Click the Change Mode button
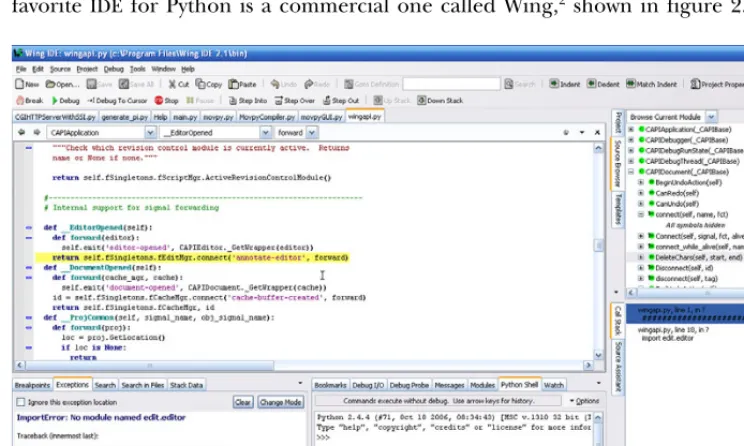Screen dimensions: 744x446 [280, 402]
